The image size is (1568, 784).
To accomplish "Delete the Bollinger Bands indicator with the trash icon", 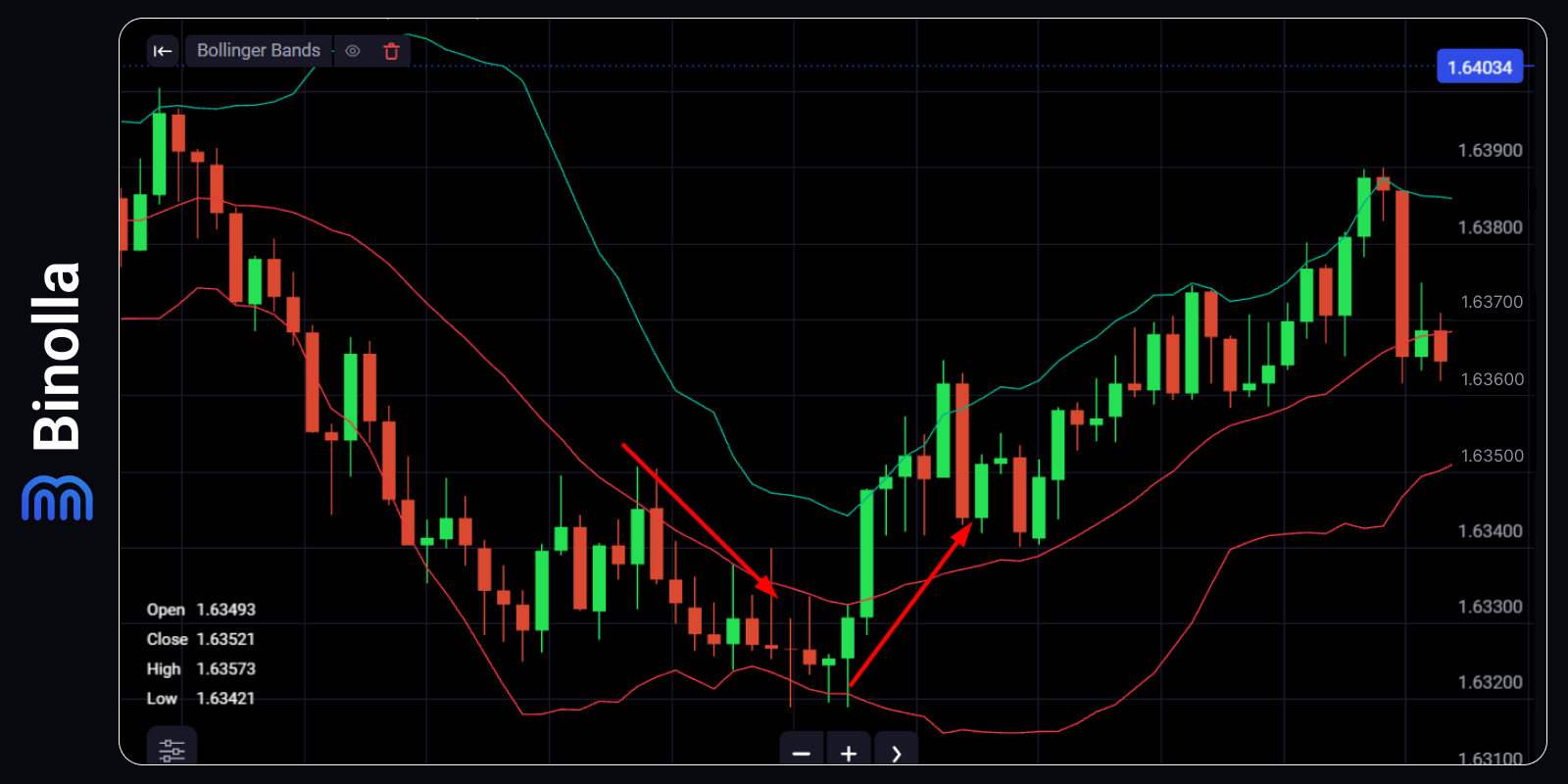I will coord(391,51).
